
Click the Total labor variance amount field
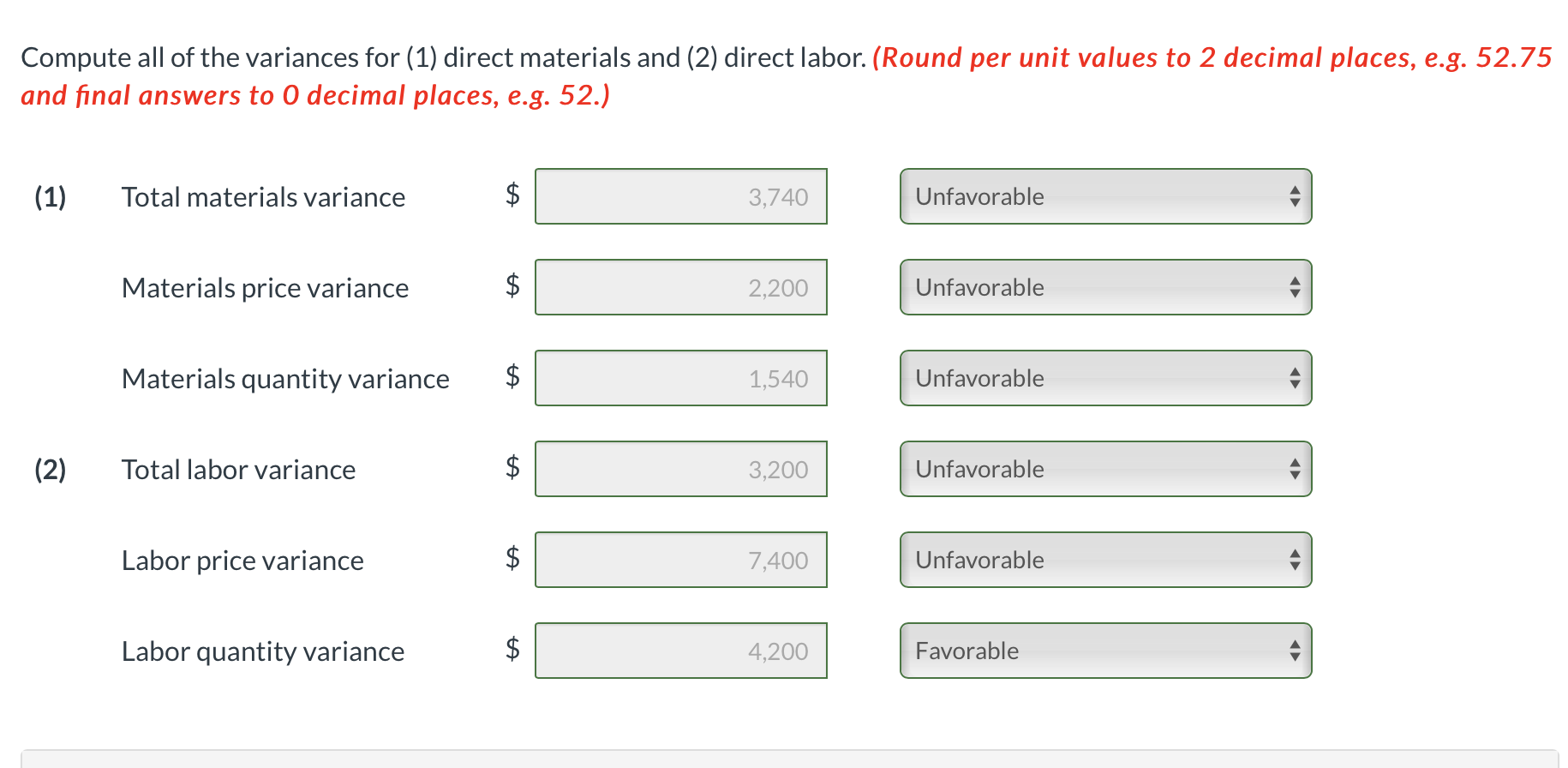(x=681, y=469)
